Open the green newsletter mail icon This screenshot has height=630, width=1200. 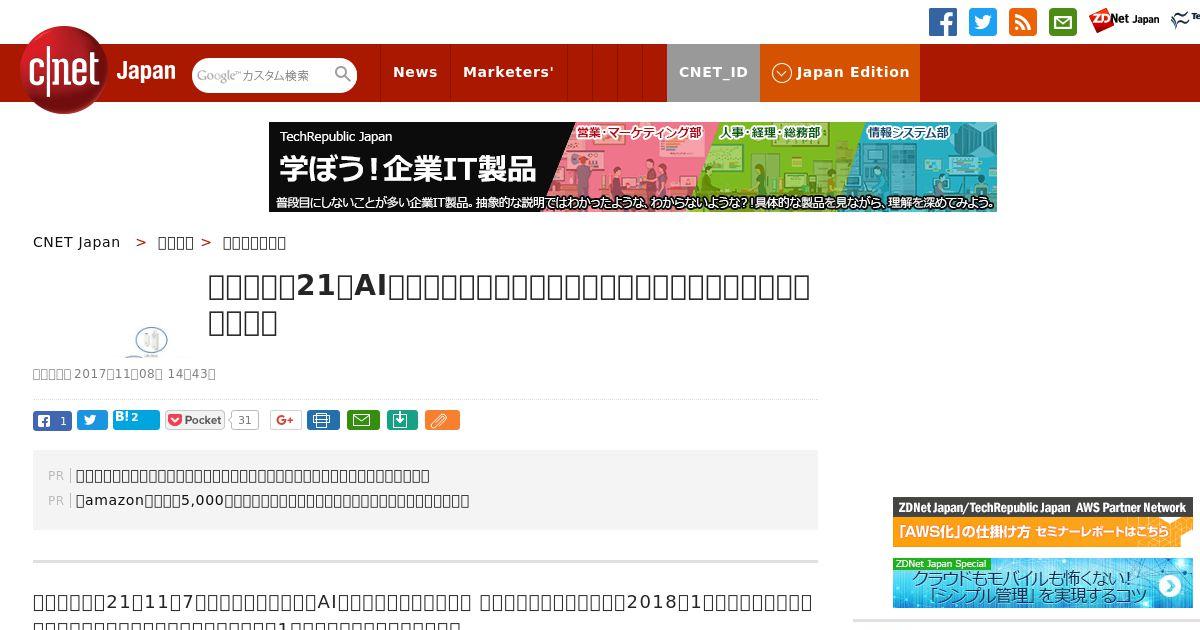[x=1063, y=22]
